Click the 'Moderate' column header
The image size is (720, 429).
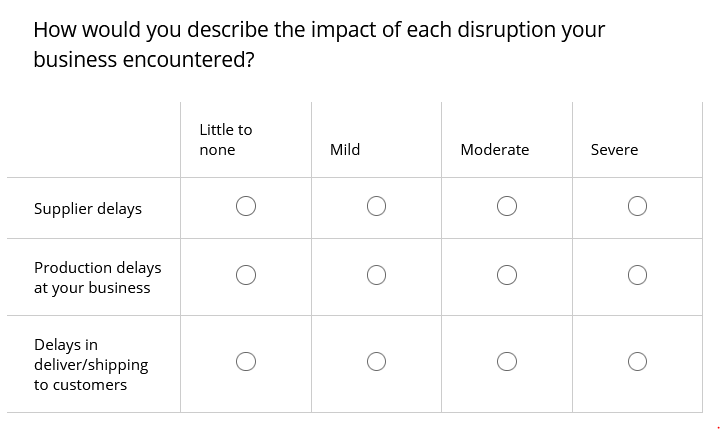point(495,150)
